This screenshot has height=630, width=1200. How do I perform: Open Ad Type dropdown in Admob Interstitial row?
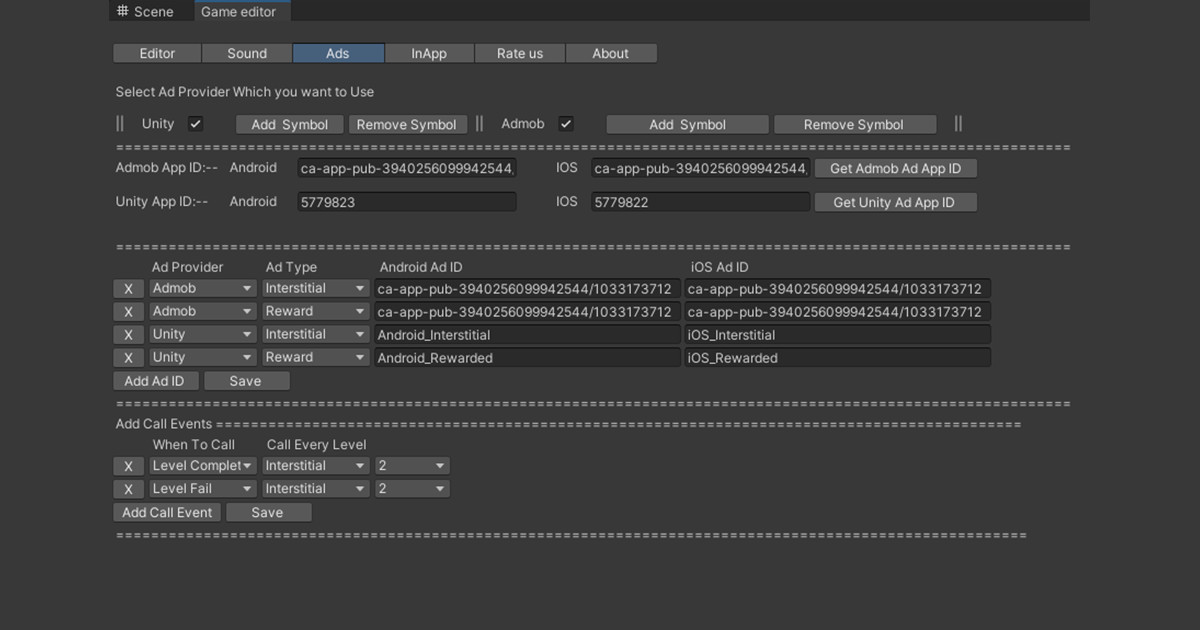(x=316, y=288)
